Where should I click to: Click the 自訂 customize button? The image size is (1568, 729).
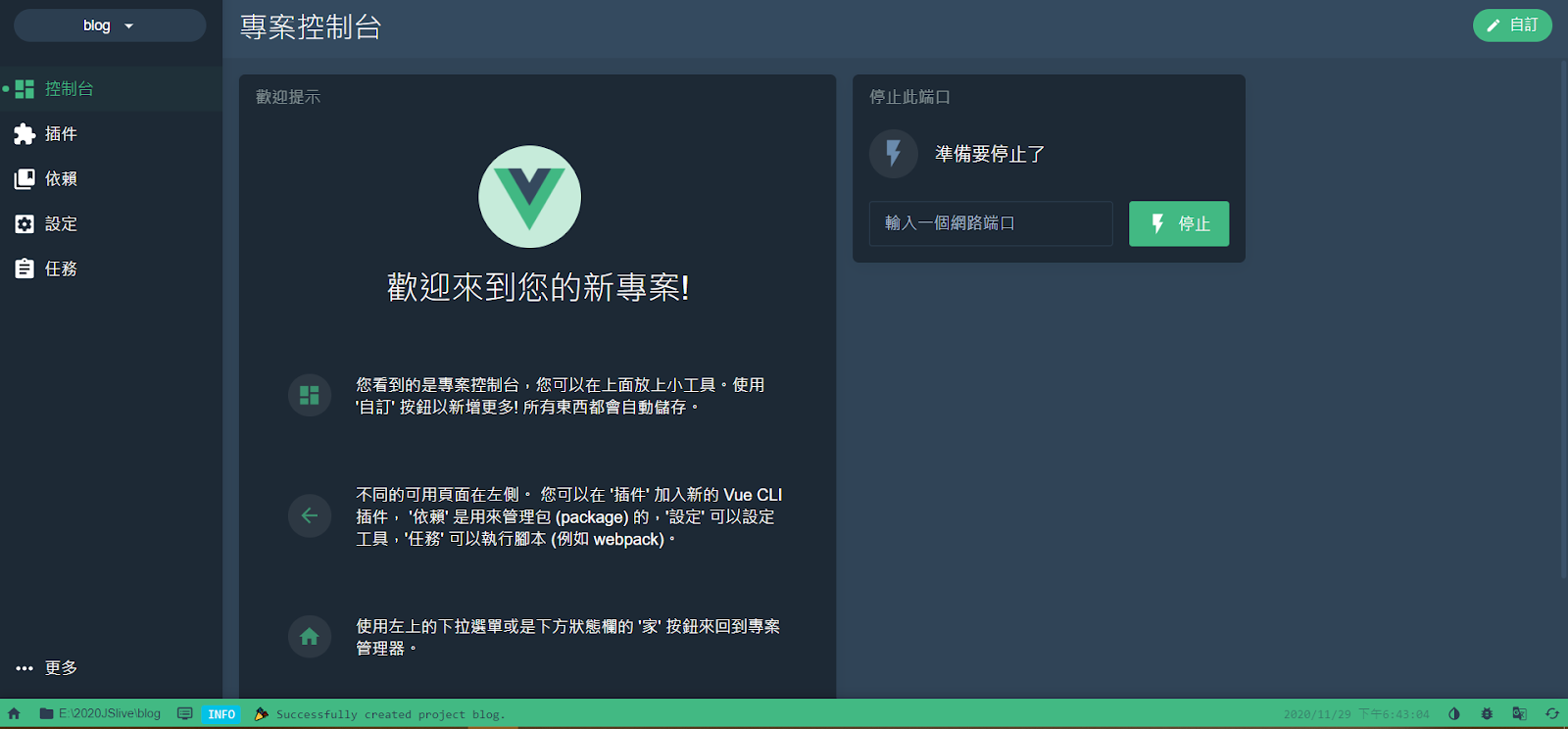coord(1512,25)
